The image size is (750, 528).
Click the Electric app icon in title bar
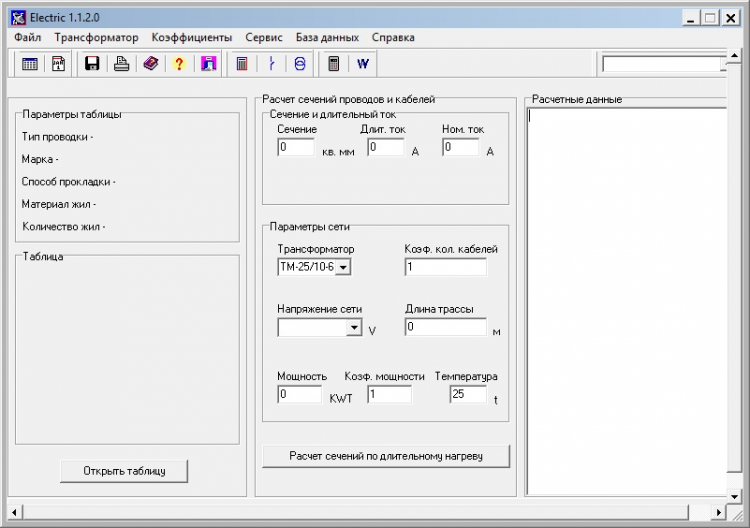click(x=18, y=18)
